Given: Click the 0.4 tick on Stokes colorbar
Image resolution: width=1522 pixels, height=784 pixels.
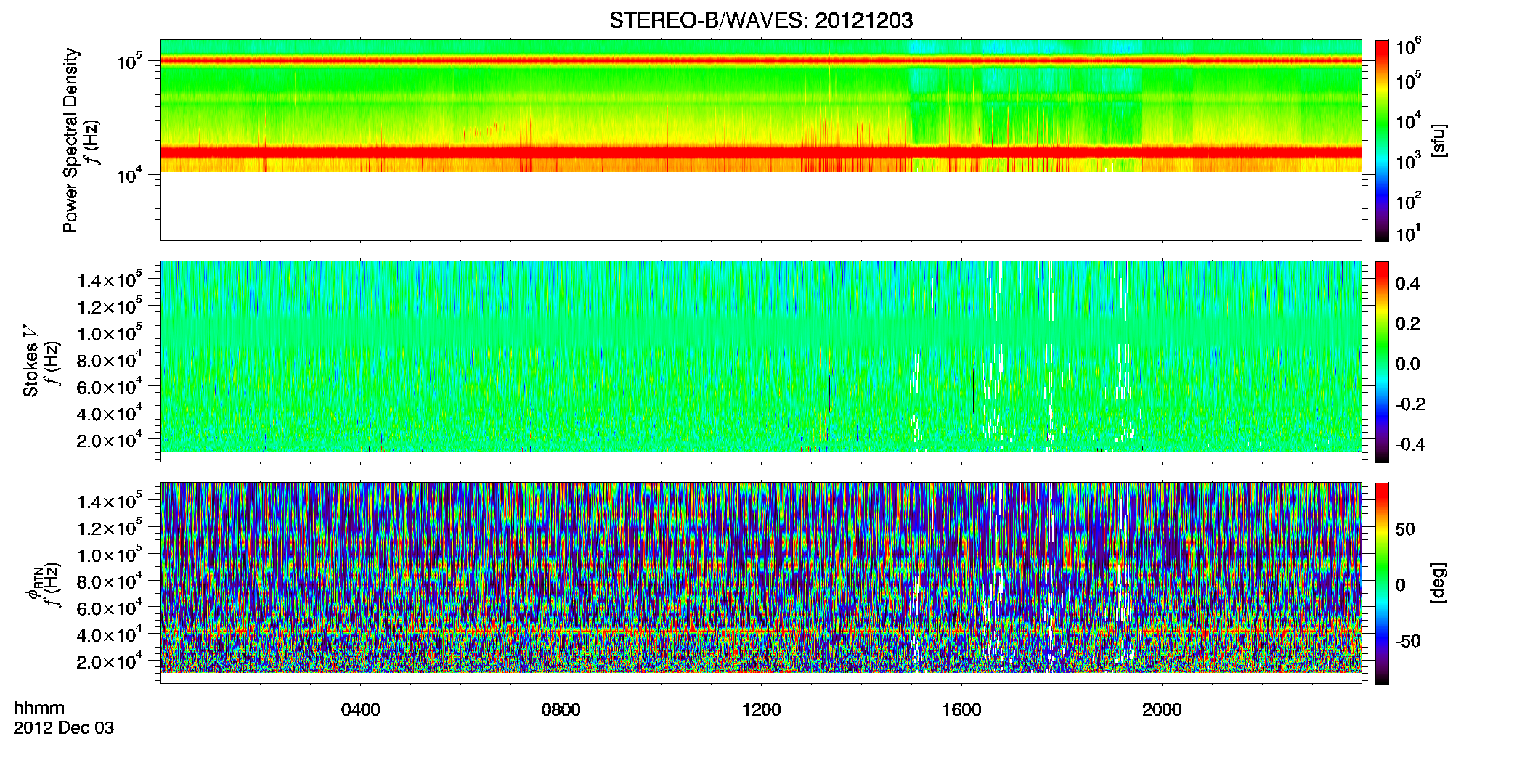Looking at the screenshot, I should tap(1407, 284).
